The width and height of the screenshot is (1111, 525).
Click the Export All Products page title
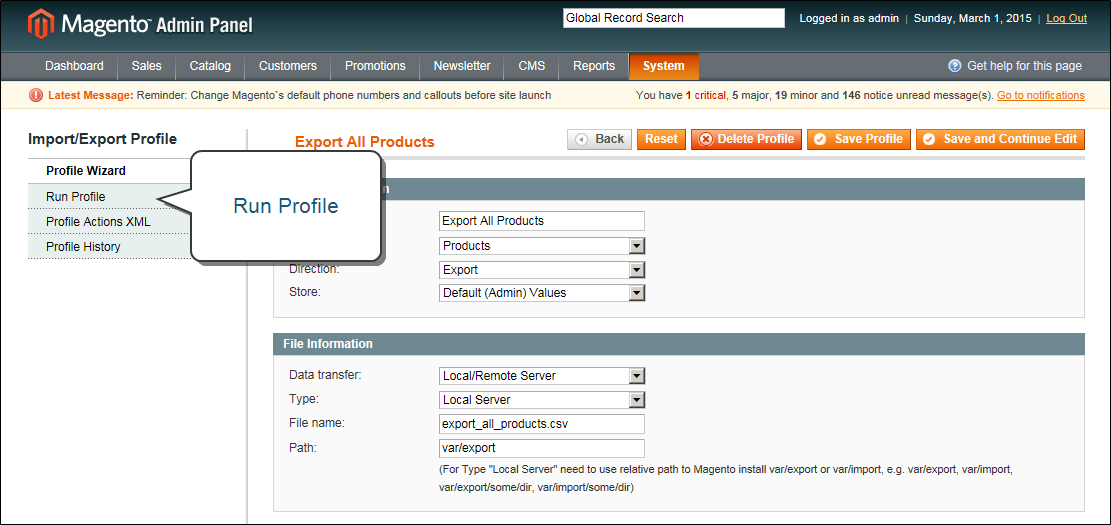pos(364,142)
